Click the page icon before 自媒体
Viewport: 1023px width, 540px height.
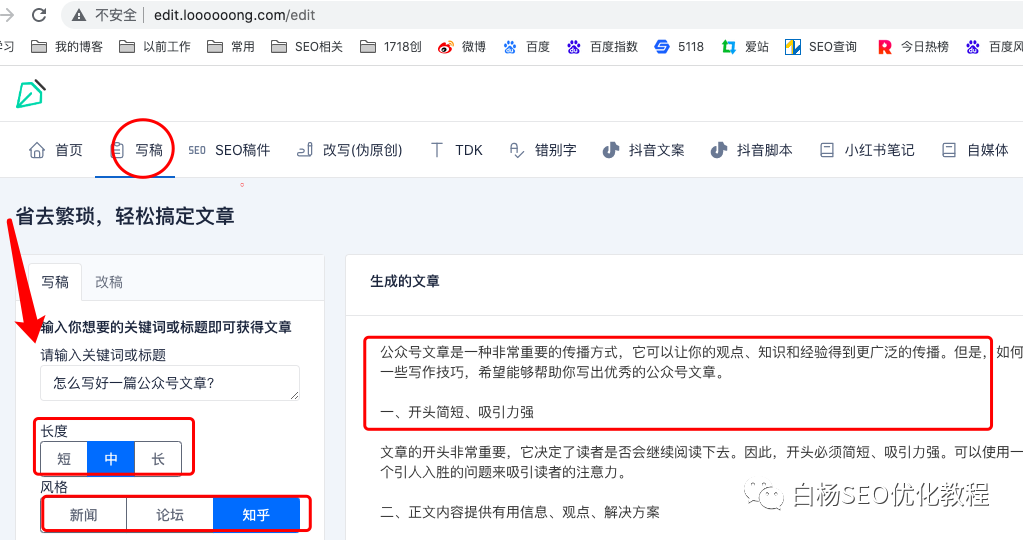pos(949,150)
